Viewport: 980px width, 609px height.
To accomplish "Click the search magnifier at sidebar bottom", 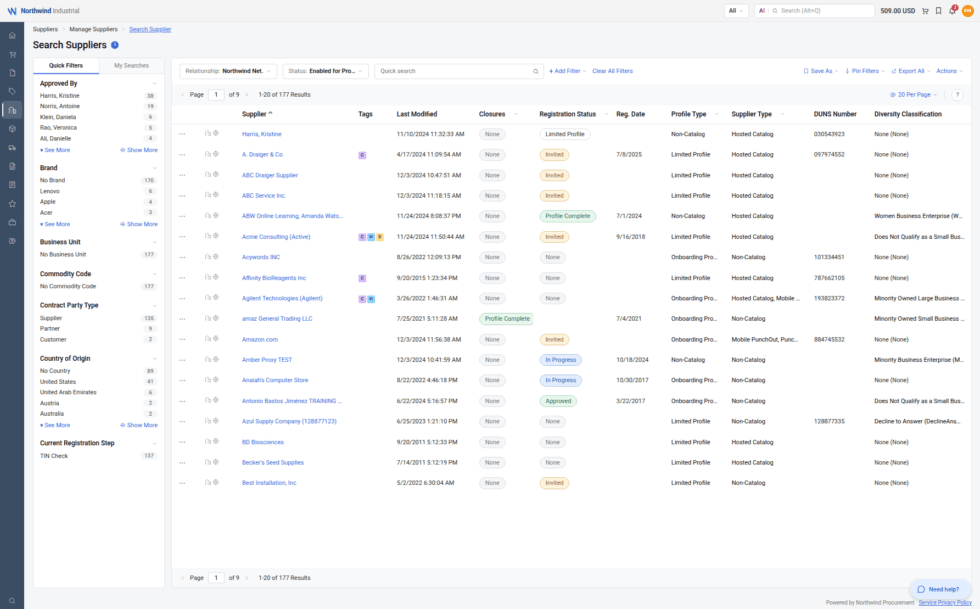I will pos(12,601).
